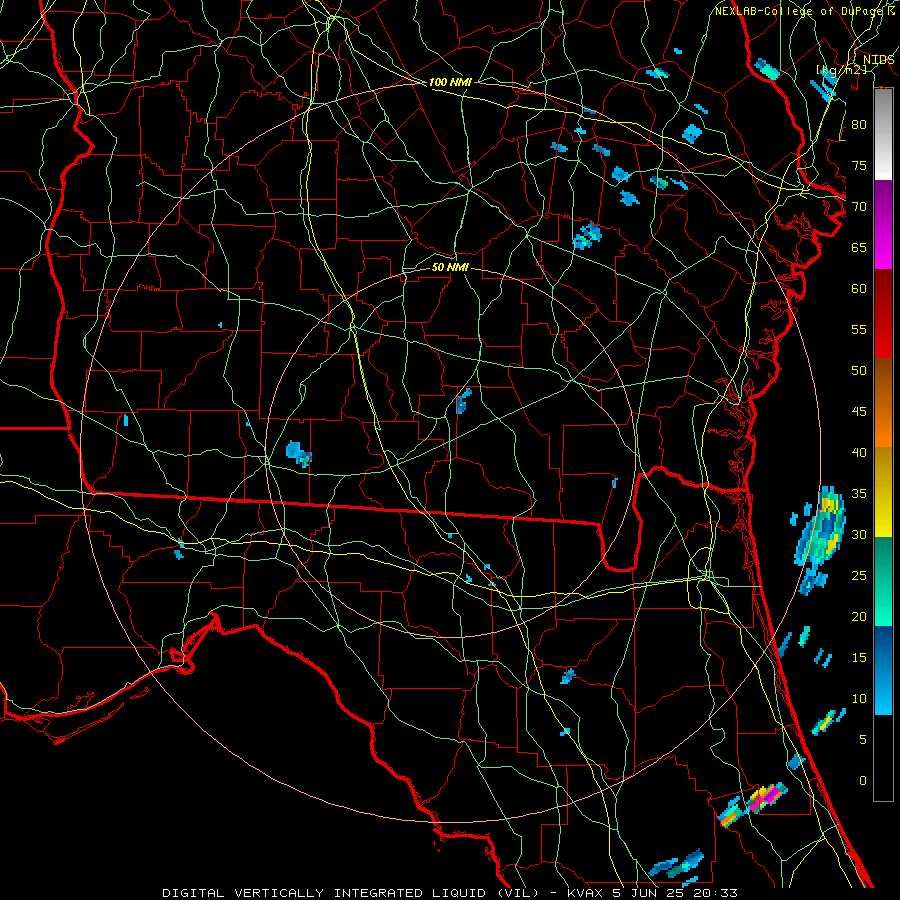900x900 pixels.
Task: Click the white-gray segment of the color bar
Action: pos(883,134)
